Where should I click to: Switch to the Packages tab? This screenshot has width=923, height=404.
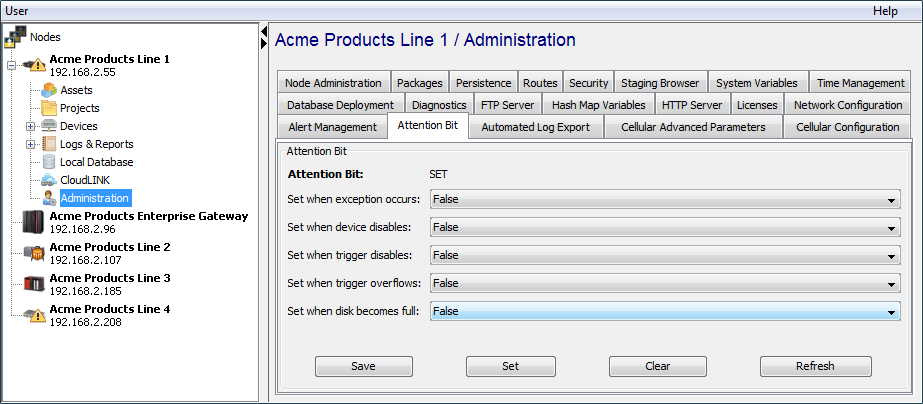click(x=420, y=83)
